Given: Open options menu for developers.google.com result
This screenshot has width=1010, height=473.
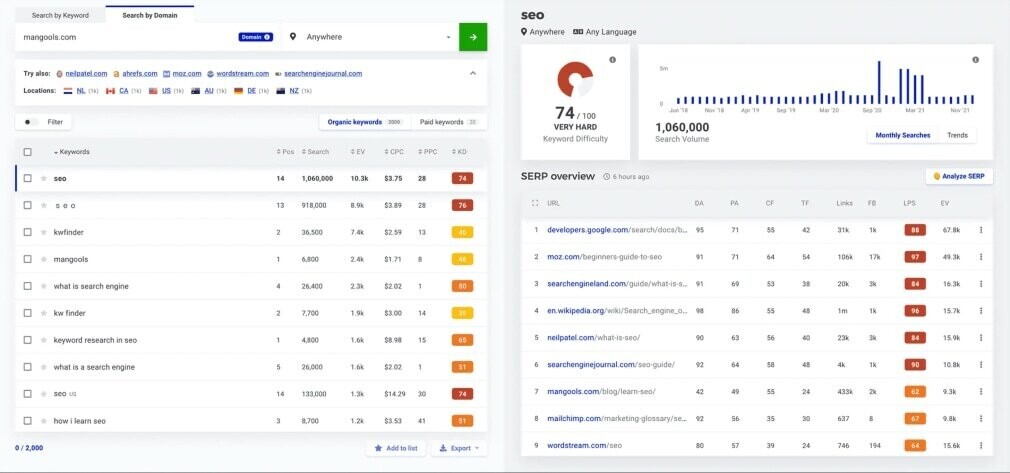Looking at the screenshot, I should click(x=981, y=229).
